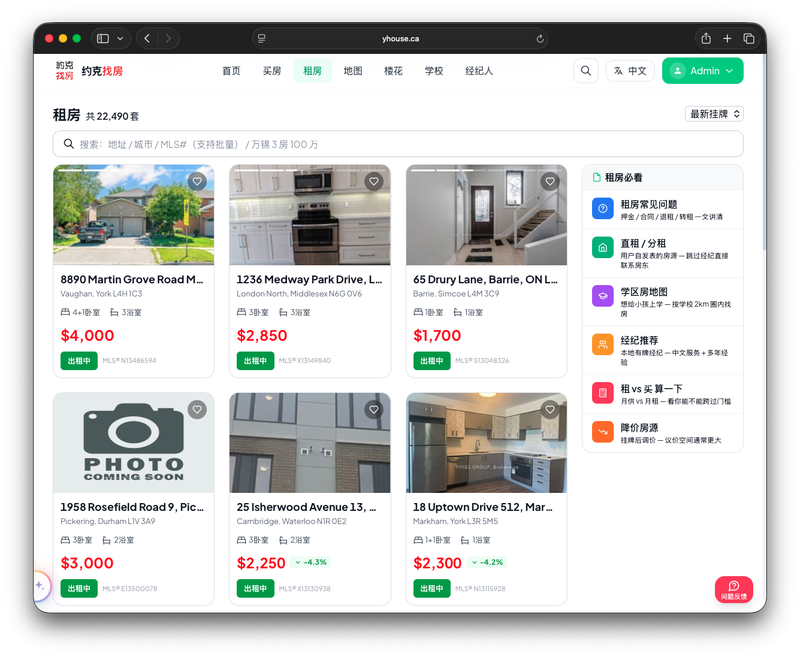800x657 pixels.
Task: Open the 经纪人 nav tab
Action: tap(479, 71)
